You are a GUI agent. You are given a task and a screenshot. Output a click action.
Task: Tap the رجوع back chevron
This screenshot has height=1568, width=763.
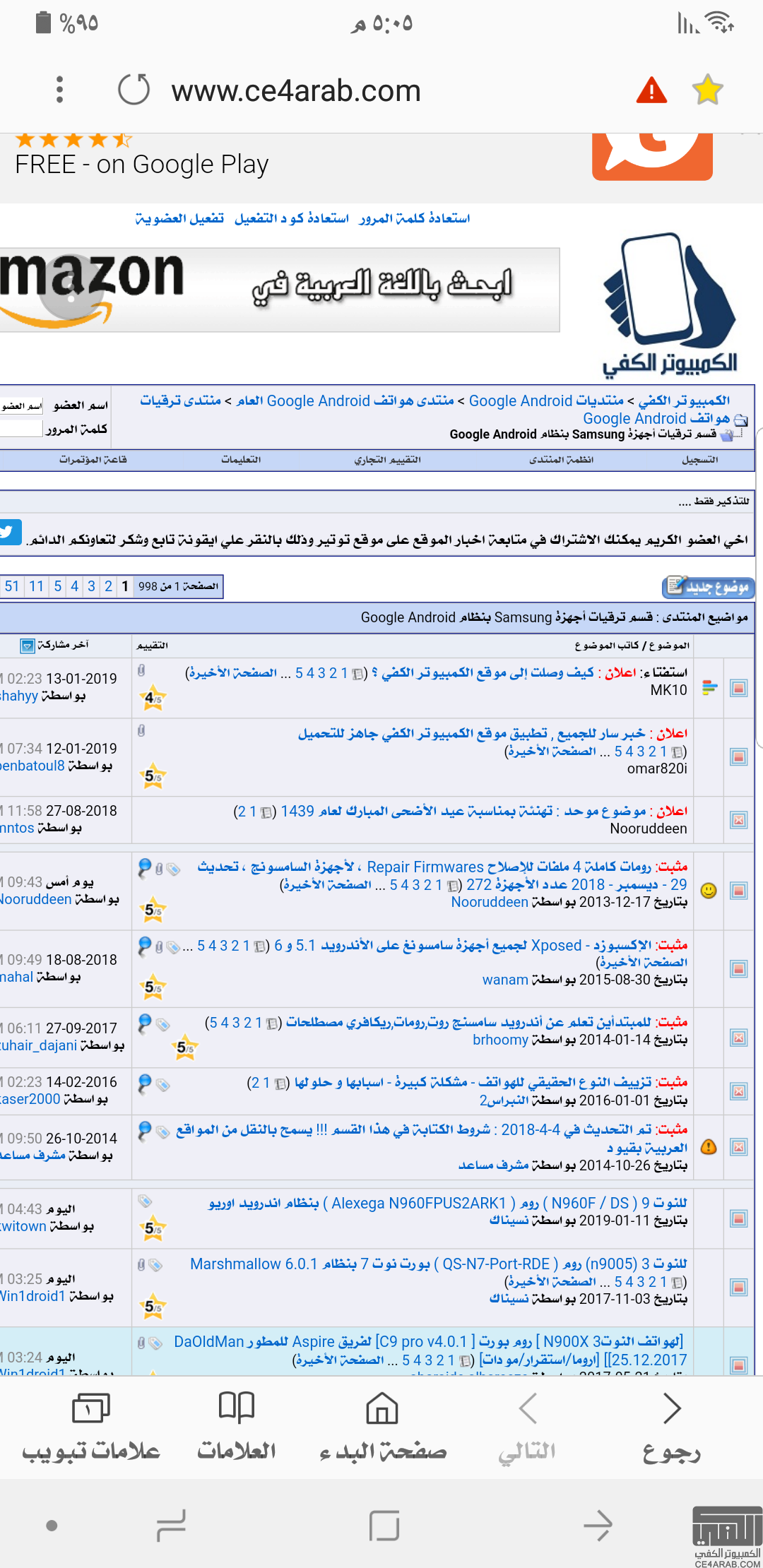672,1425
